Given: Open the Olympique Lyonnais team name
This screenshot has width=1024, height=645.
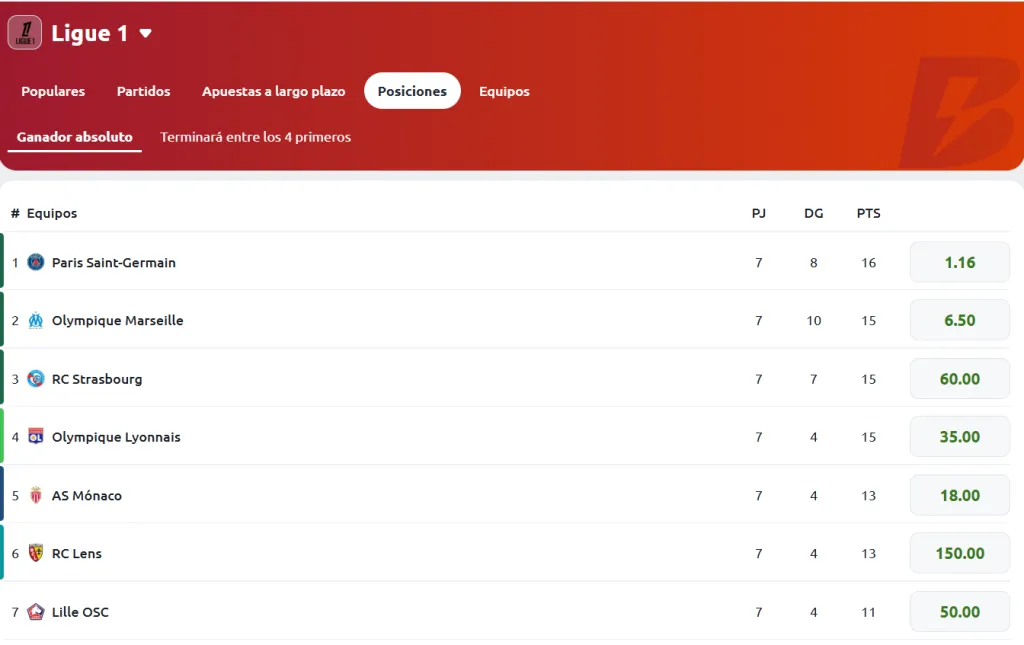Looking at the screenshot, I should pos(116,437).
